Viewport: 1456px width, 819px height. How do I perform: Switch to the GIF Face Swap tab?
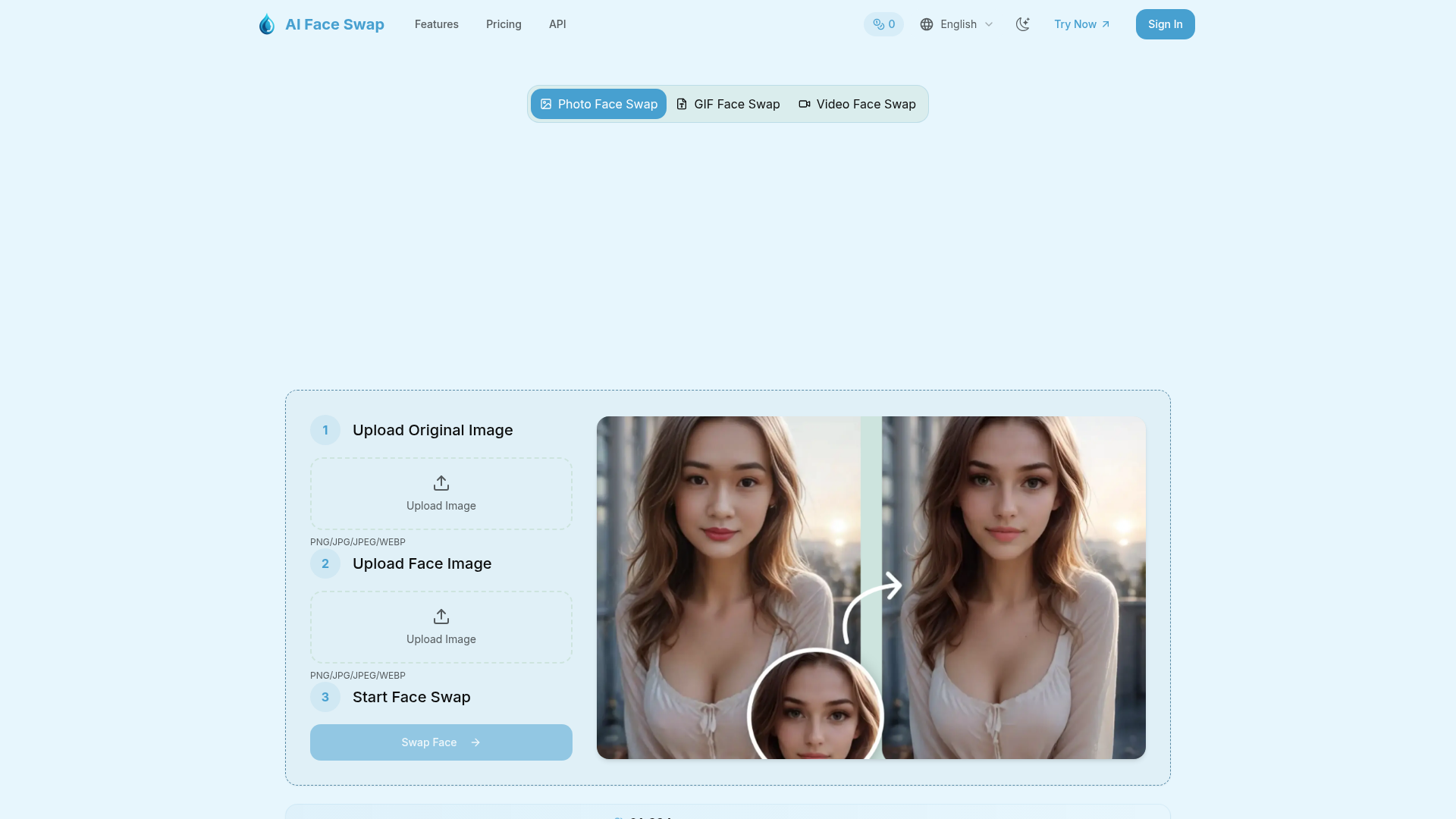(728, 104)
